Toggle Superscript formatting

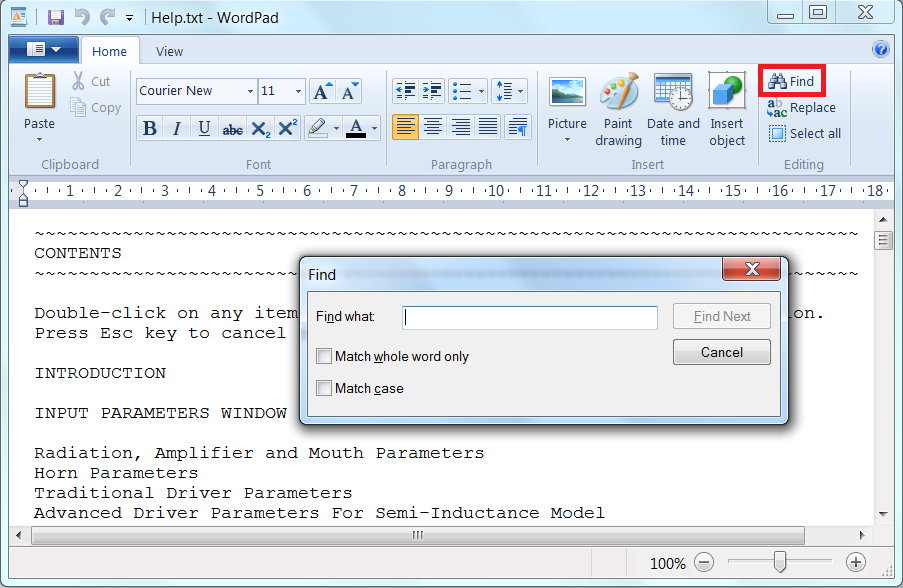point(287,128)
